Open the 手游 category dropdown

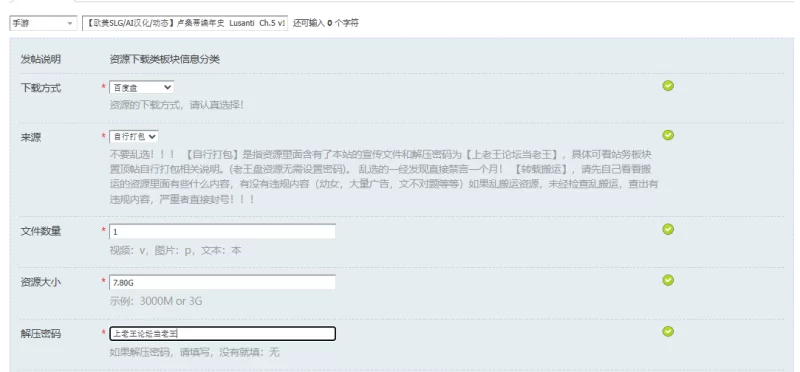pos(43,23)
